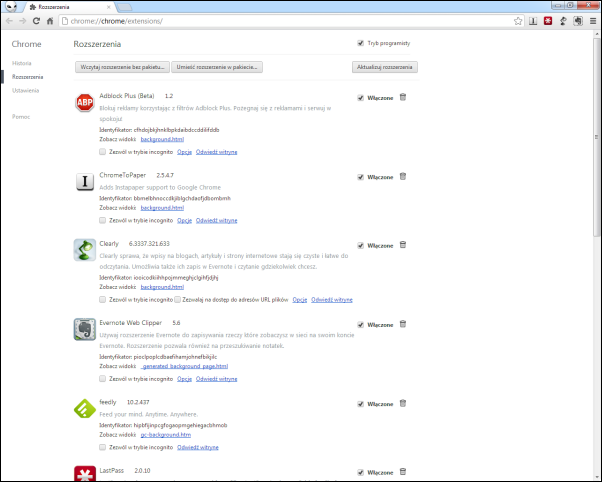Open feedly gc-background.htm link
The image size is (602, 482).
pyautogui.click(x=165, y=434)
